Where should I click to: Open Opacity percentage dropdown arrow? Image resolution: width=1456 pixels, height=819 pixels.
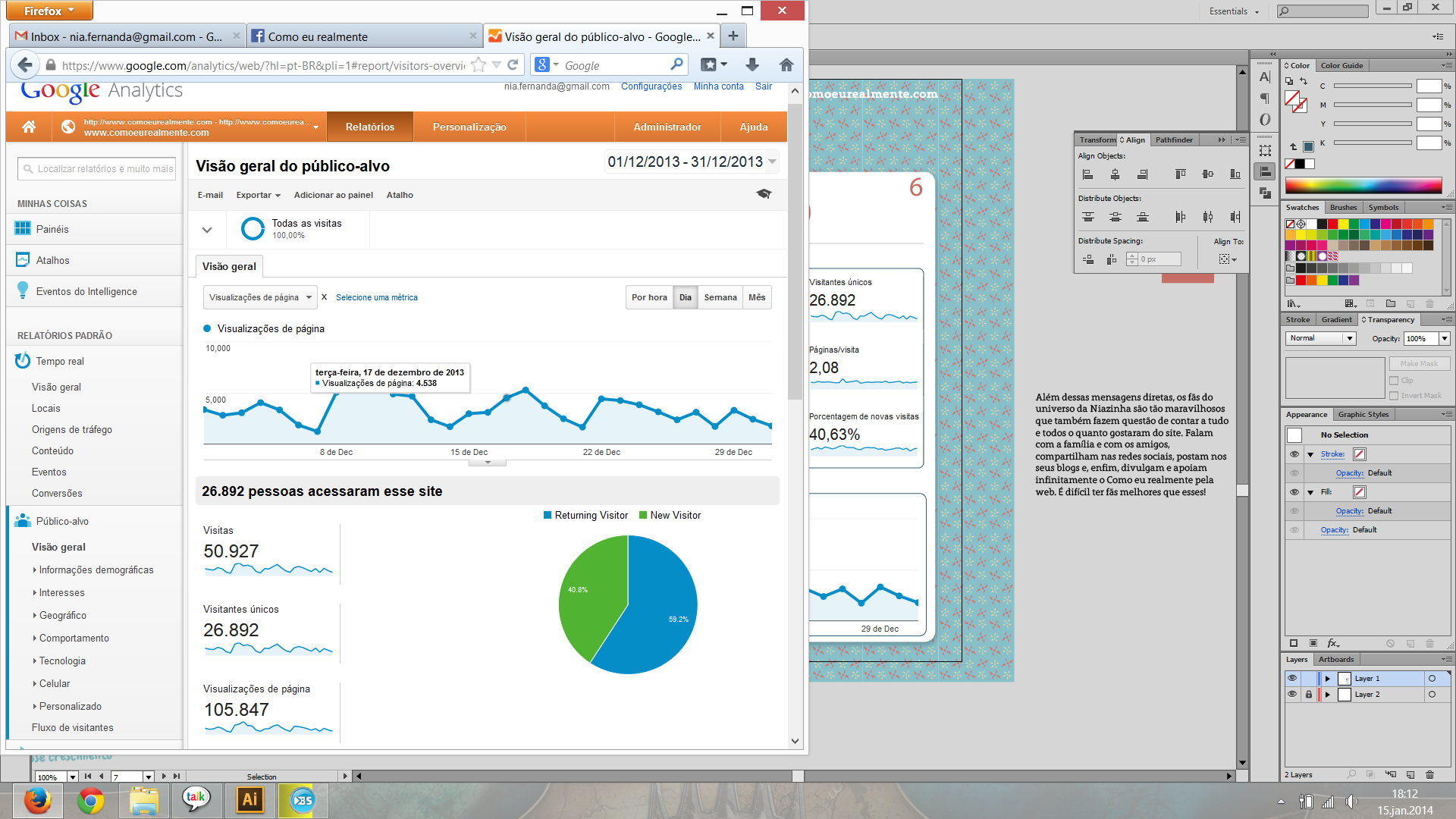click(1445, 338)
